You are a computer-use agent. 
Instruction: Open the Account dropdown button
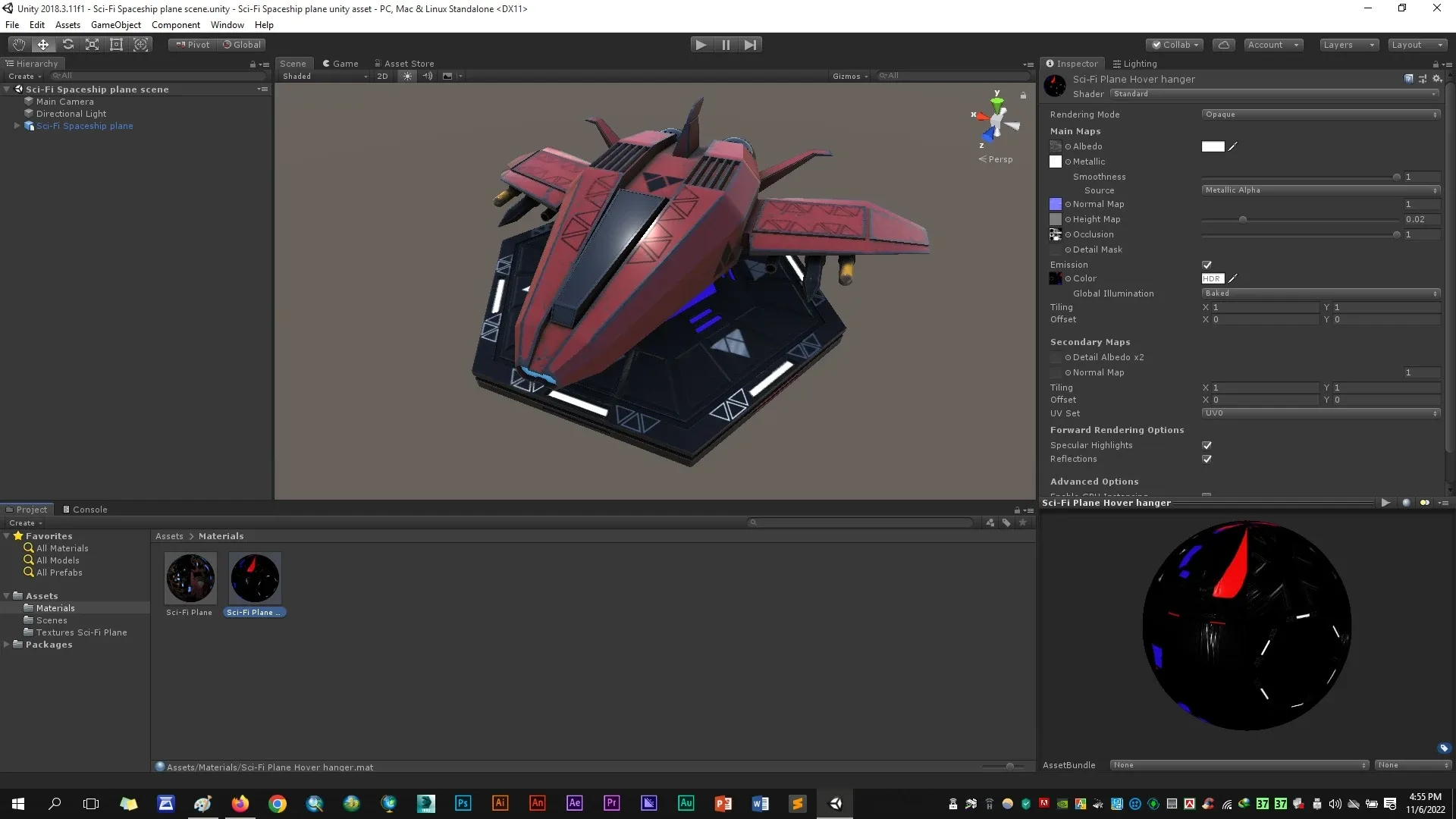tap(1273, 45)
